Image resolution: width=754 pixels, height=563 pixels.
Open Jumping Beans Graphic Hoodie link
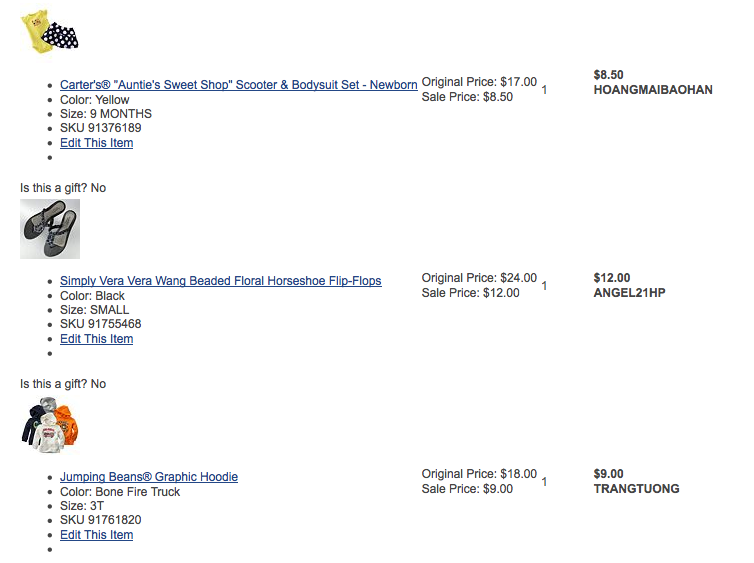(x=149, y=477)
